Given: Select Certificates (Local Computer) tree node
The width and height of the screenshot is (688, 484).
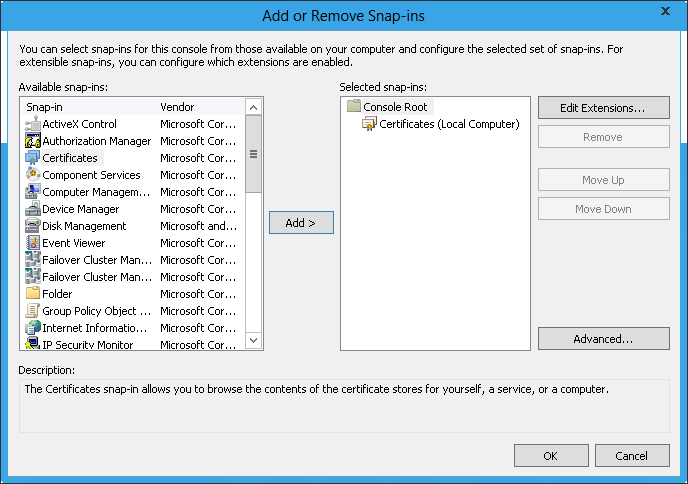Looking at the screenshot, I should (x=449, y=124).
